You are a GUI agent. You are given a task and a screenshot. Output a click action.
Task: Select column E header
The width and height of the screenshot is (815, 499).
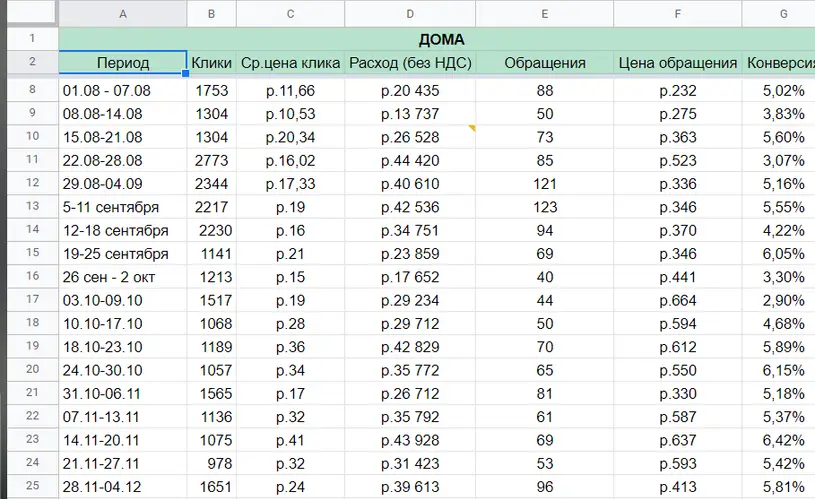545,14
